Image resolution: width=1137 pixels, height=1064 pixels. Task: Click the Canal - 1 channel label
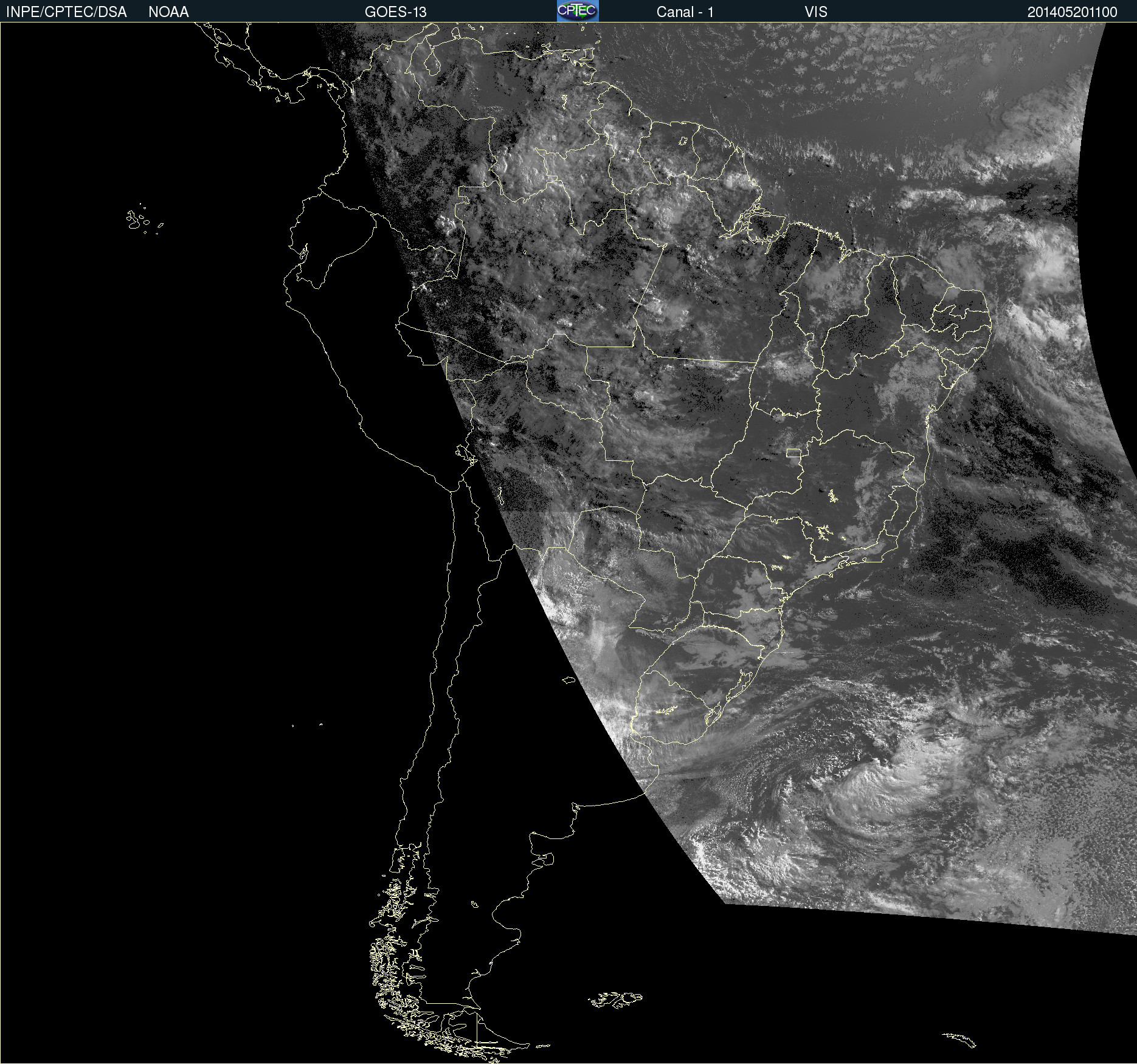click(685, 12)
